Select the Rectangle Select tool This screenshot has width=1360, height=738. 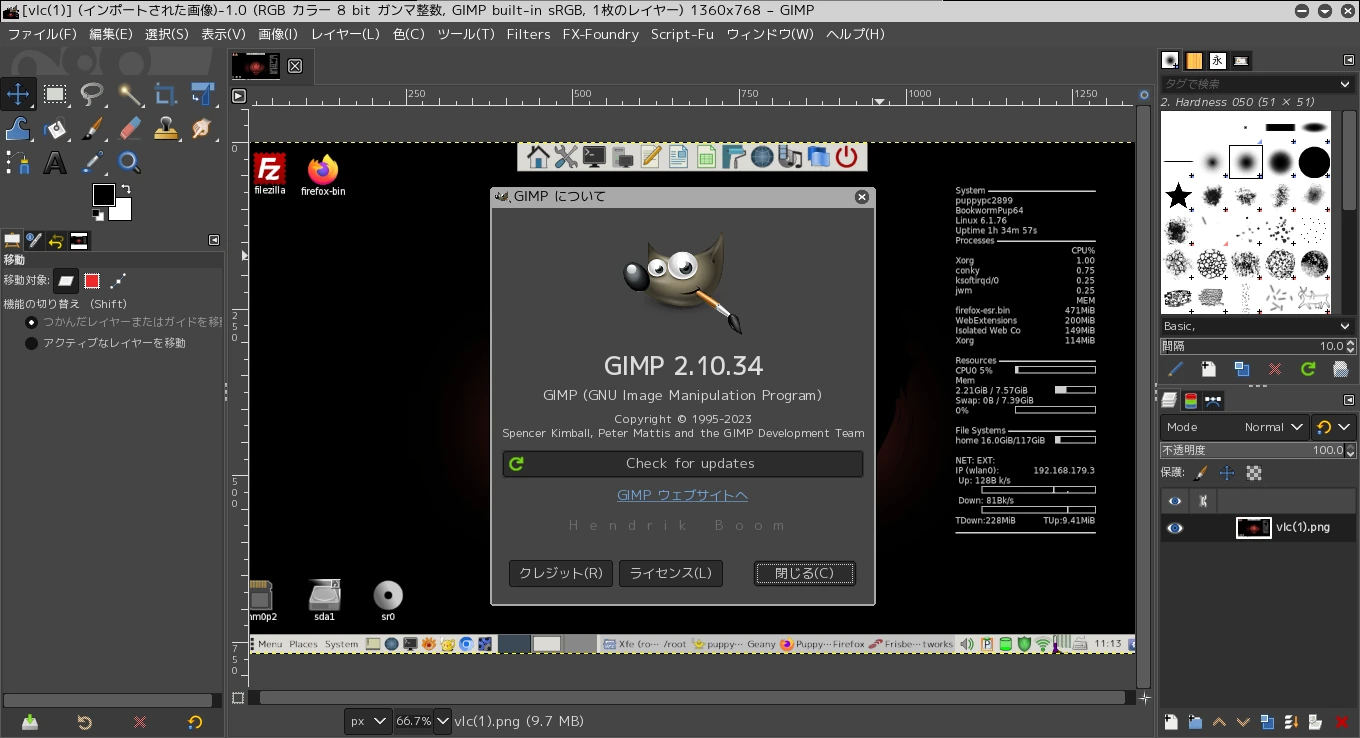click(x=55, y=95)
